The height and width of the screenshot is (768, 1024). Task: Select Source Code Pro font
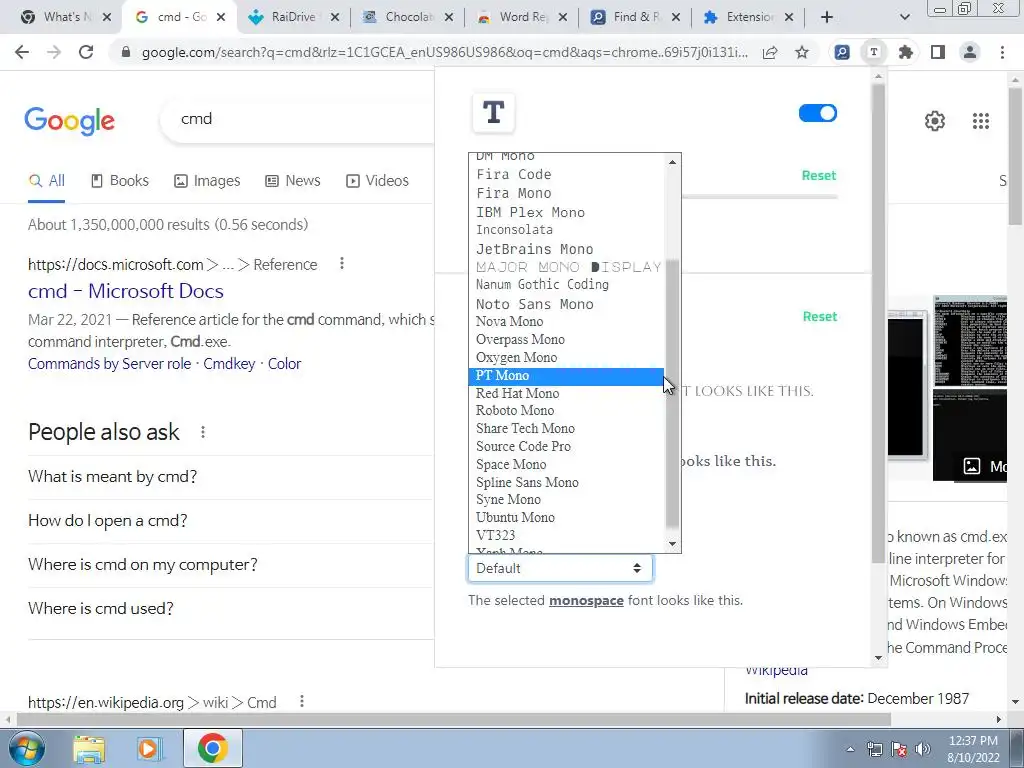(566, 447)
